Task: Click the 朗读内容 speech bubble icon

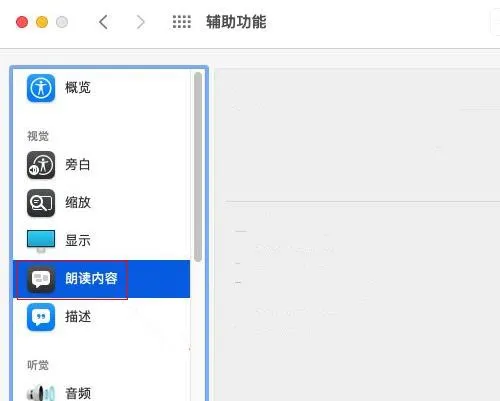Action: click(x=41, y=279)
